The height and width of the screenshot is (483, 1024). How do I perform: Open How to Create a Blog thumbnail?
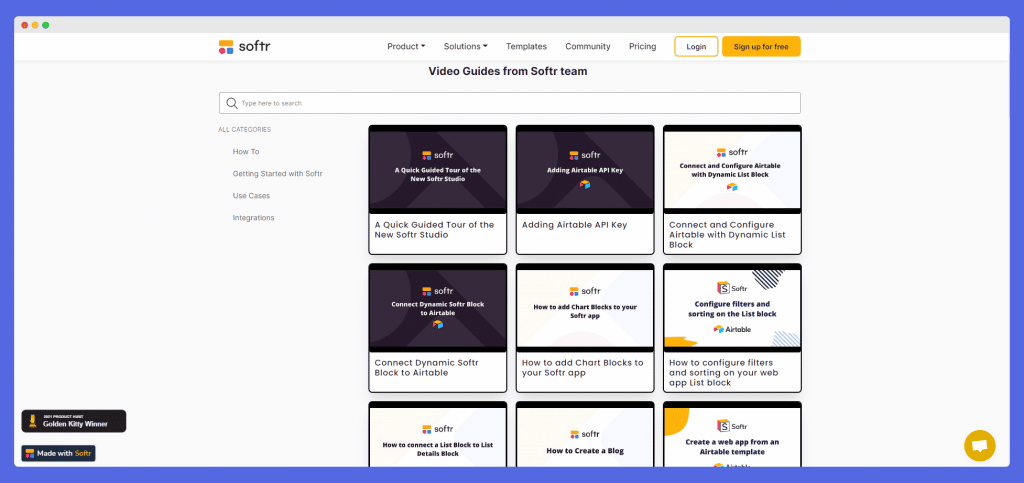[585, 434]
